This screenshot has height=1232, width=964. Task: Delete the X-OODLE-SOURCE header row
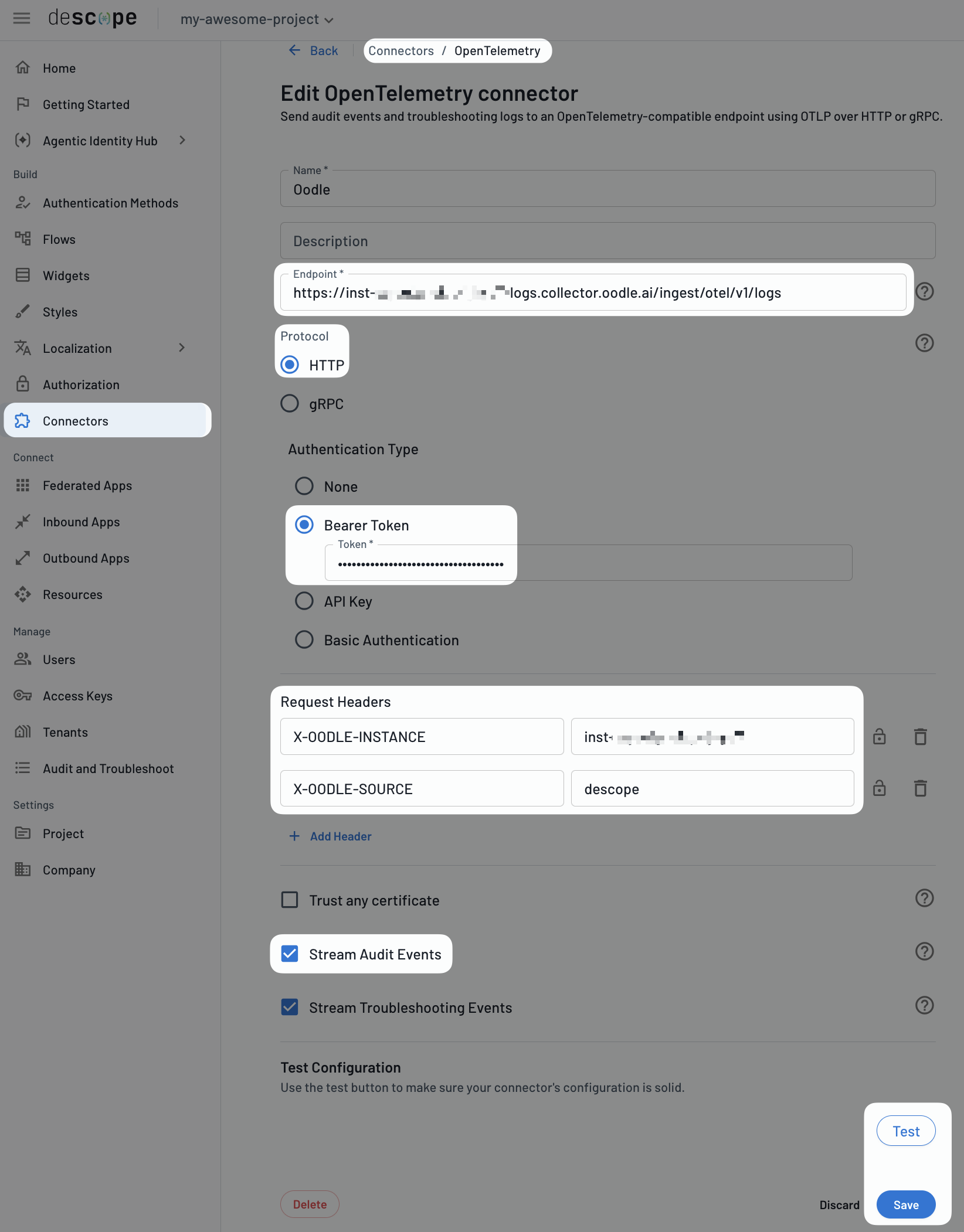[920, 788]
